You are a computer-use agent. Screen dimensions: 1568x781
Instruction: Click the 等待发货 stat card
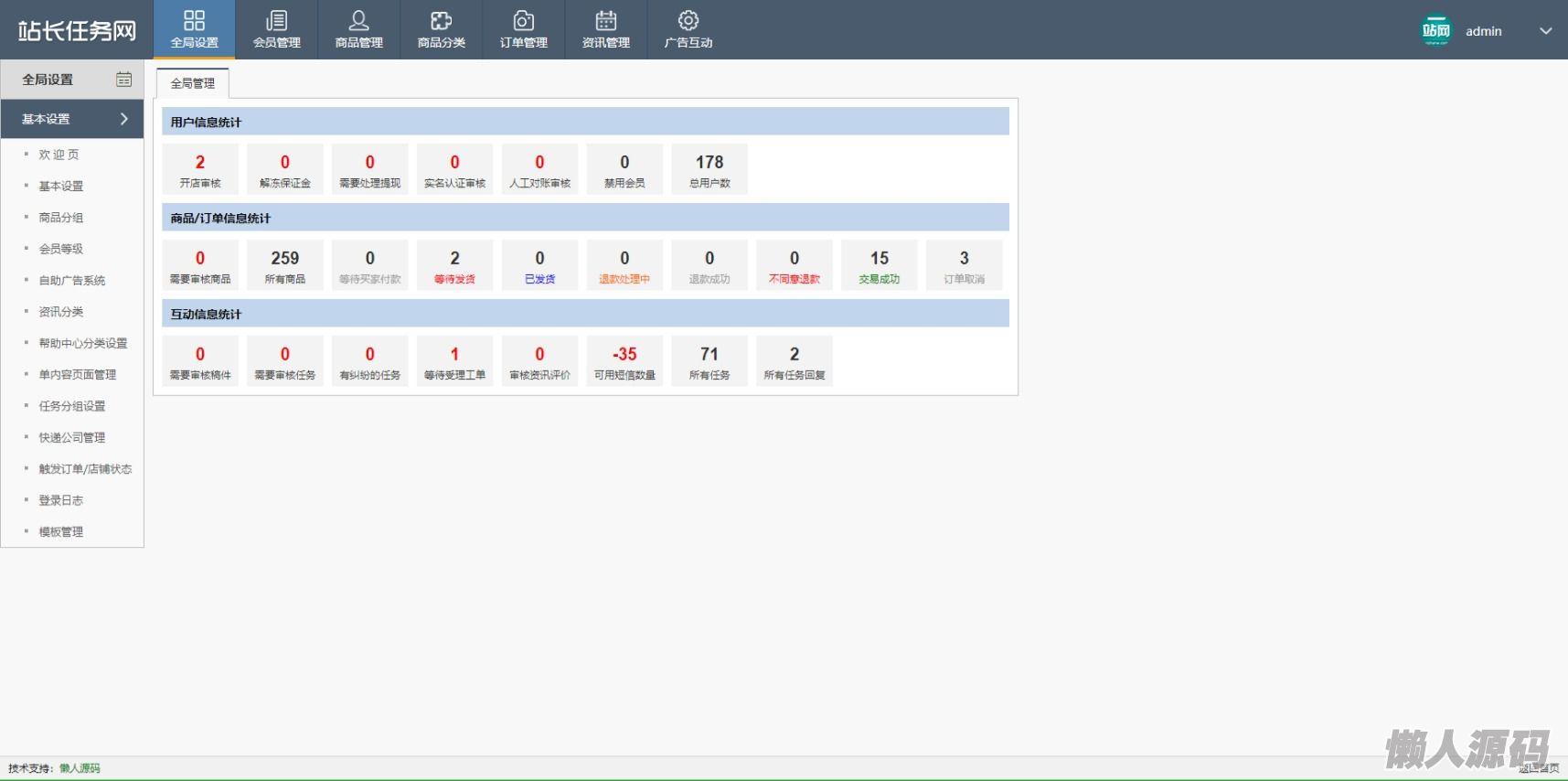pyautogui.click(x=454, y=265)
